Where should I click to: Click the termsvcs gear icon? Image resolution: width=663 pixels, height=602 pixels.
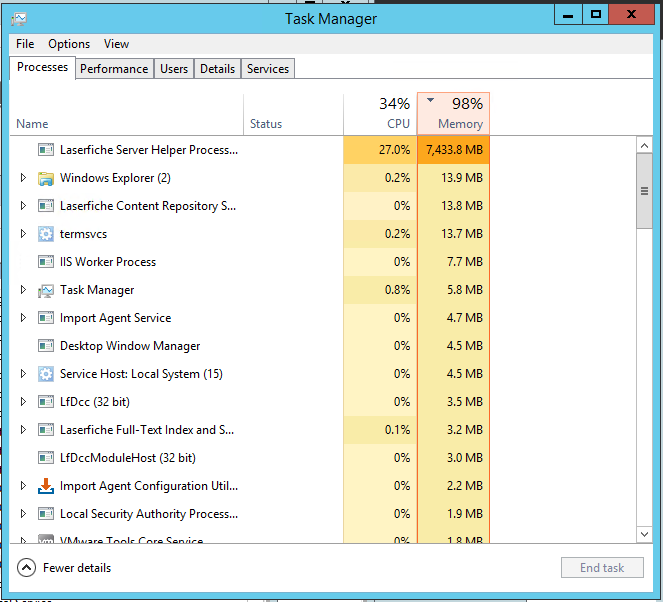pyautogui.click(x=46, y=234)
